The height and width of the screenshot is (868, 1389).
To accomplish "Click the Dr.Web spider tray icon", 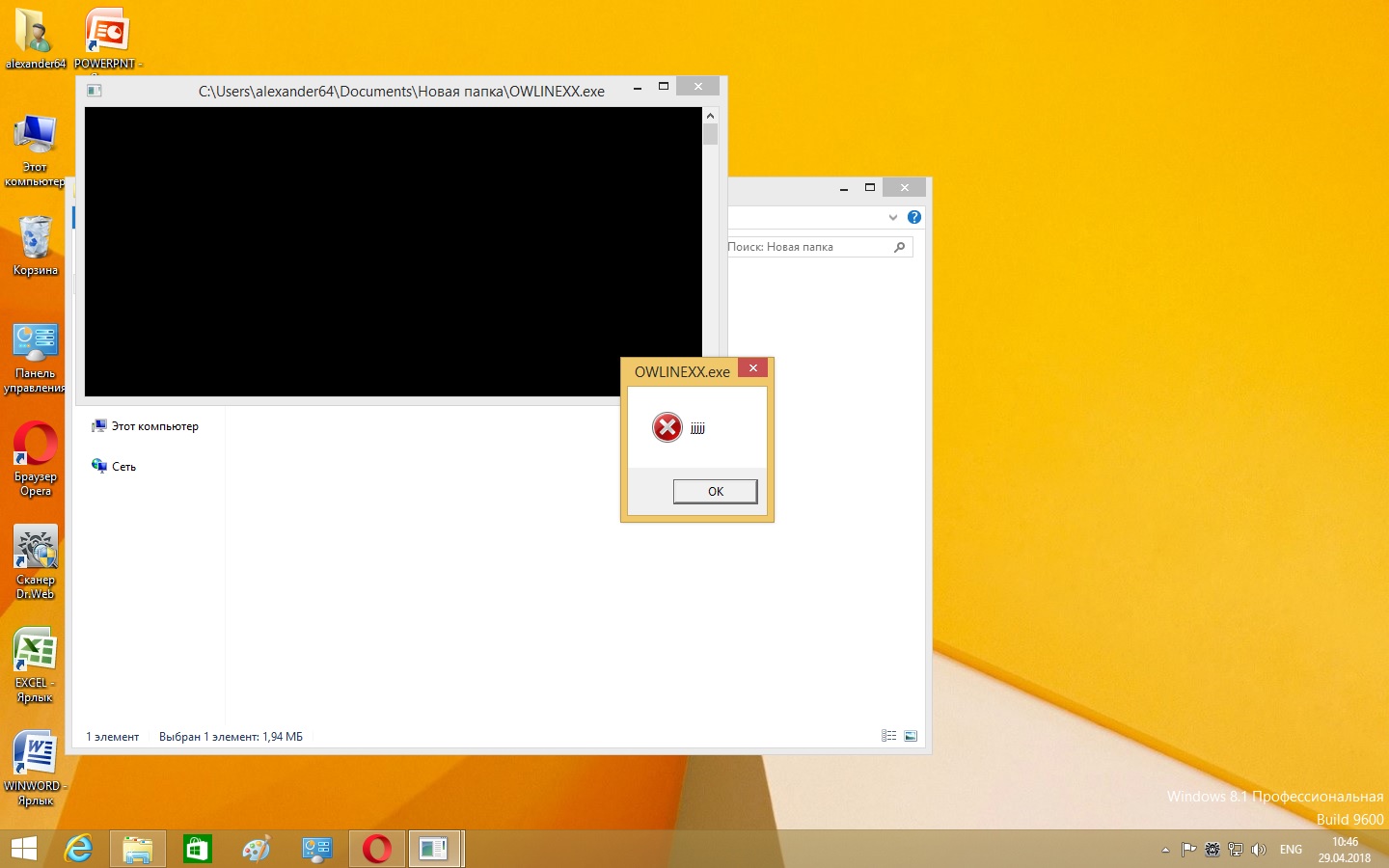I will (x=1212, y=850).
